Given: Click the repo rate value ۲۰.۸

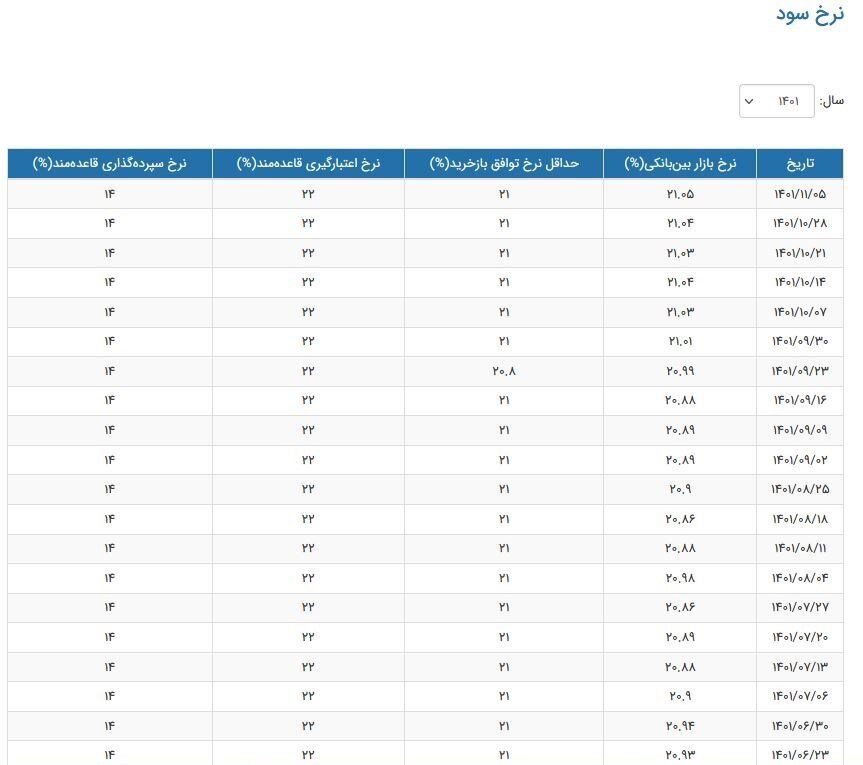Looking at the screenshot, I should [x=504, y=371].
